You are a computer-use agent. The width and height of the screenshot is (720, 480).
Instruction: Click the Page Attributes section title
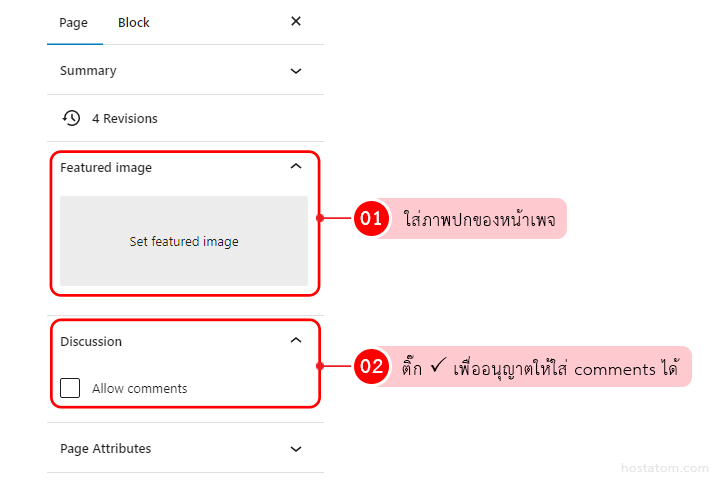[105, 449]
